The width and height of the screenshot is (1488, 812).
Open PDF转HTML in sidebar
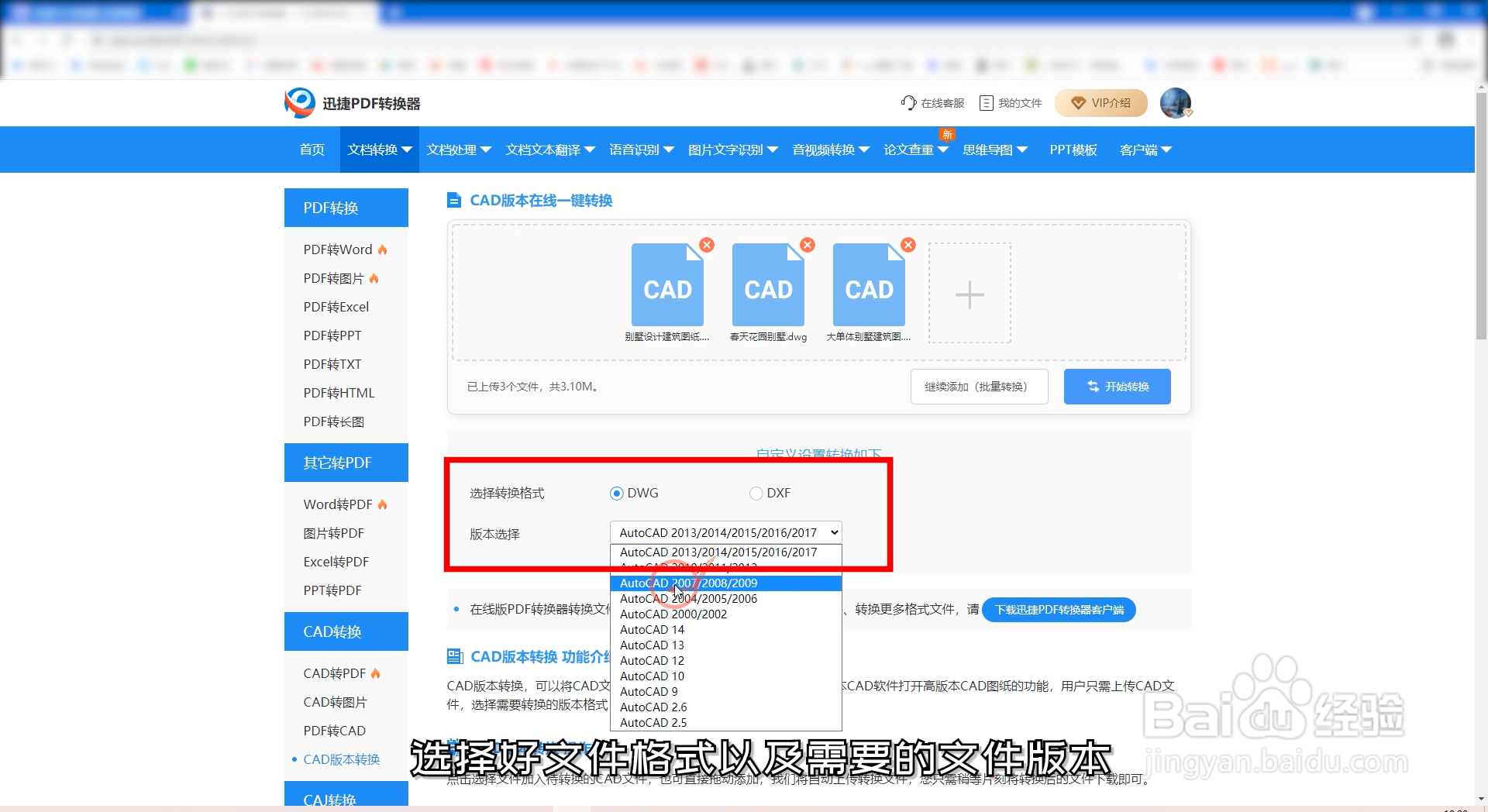pyautogui.click(x=339, y=393)
